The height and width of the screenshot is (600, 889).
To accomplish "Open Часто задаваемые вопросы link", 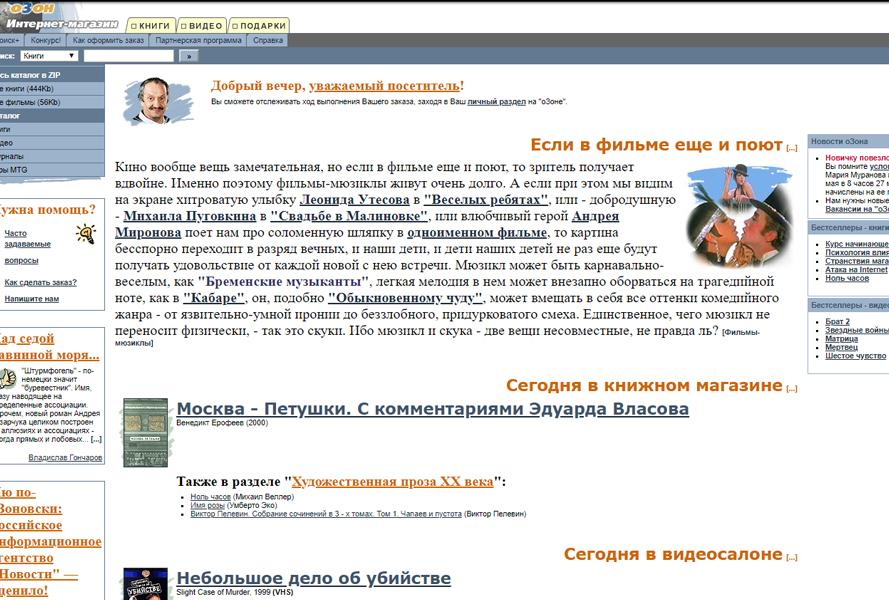I will 27,247.
